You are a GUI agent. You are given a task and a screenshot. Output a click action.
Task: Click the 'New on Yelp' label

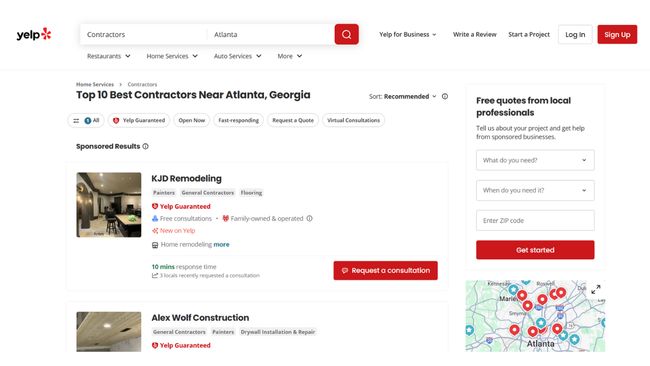(174, 230)
